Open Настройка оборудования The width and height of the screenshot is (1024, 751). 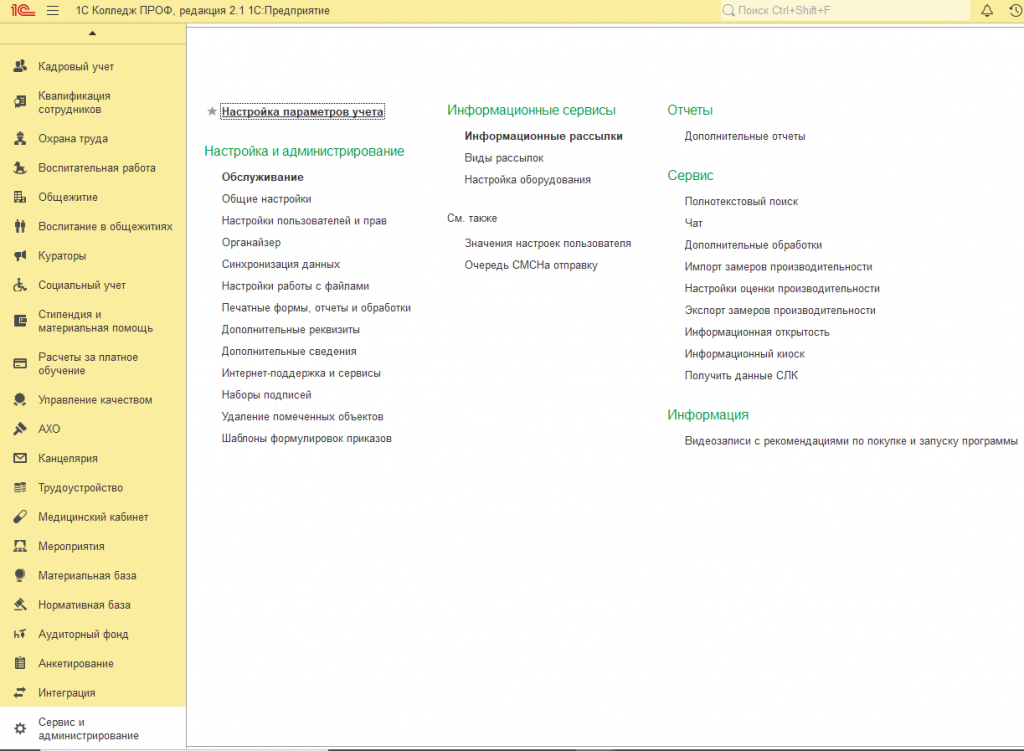point(528,180)
